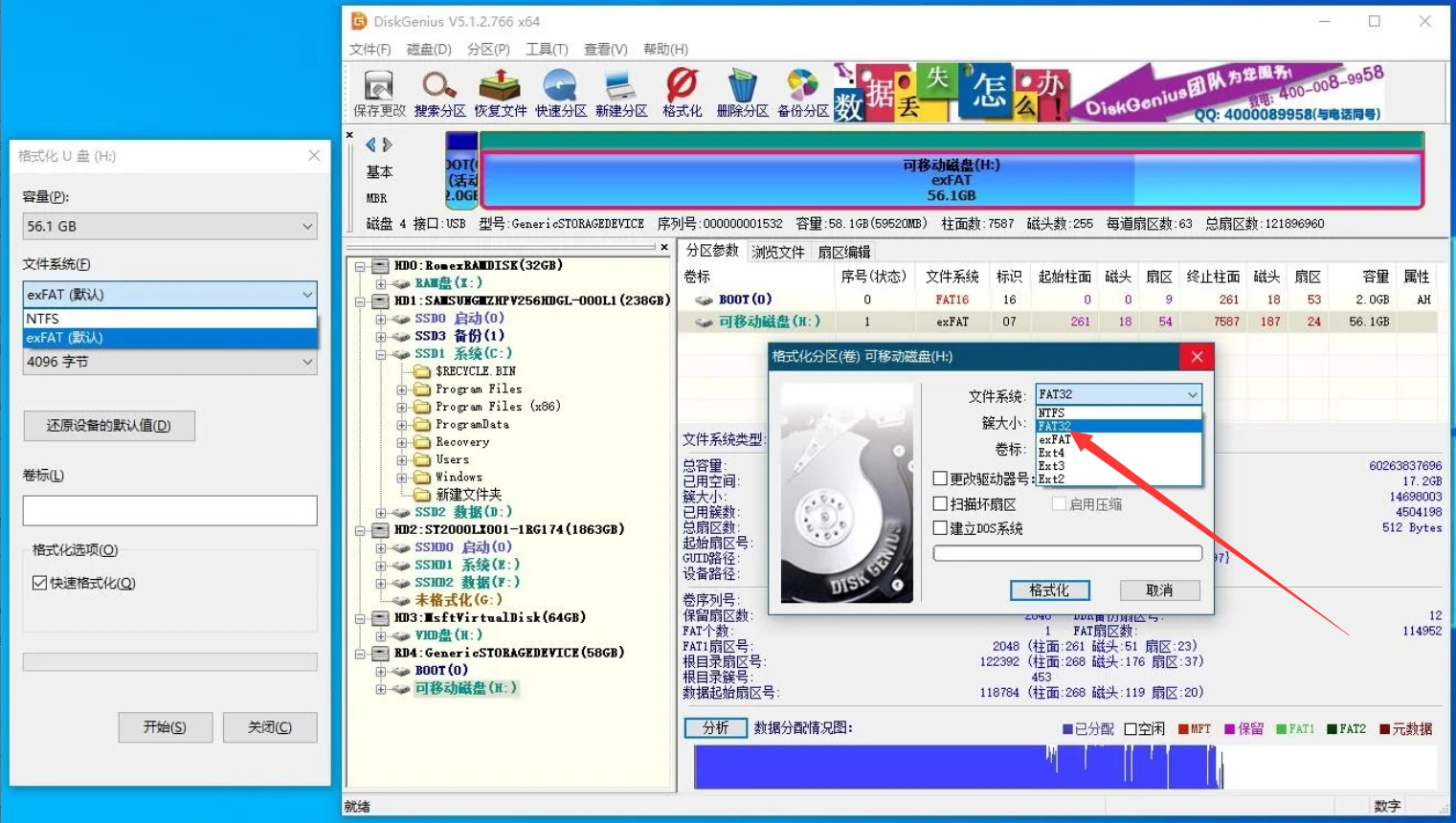Open the 备份分区 (Backup Partition) tool
This screenshot has height=823, width=1456.
(x=802, y=93)
